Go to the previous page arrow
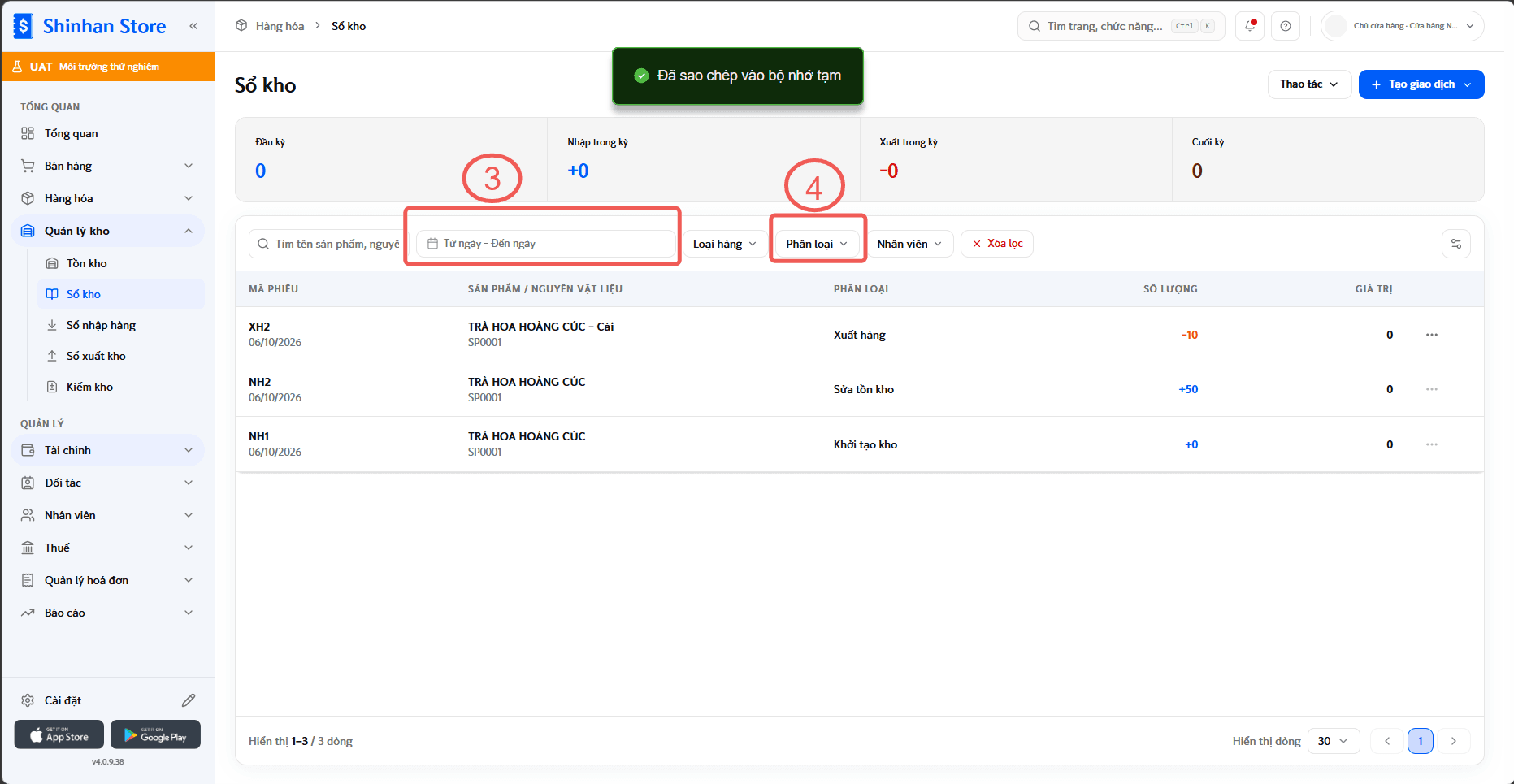 click(x=1387, y=741)
